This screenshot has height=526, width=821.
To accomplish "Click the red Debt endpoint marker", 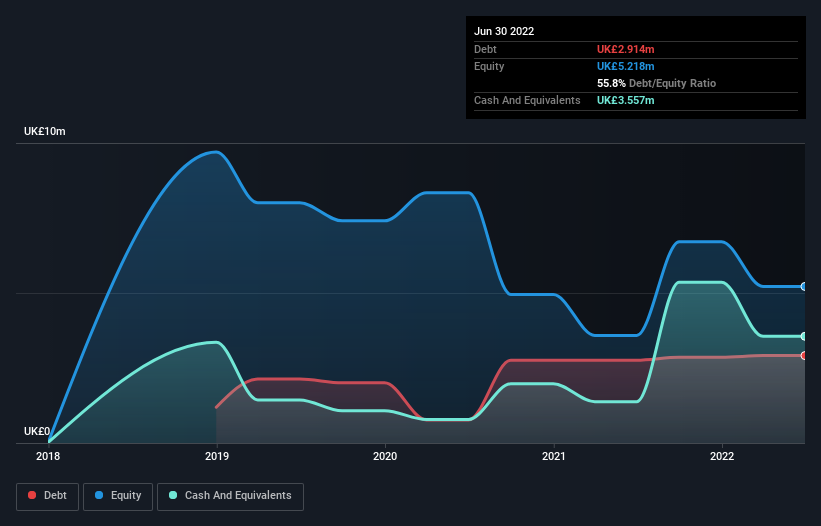I will [x=804, y=355].
